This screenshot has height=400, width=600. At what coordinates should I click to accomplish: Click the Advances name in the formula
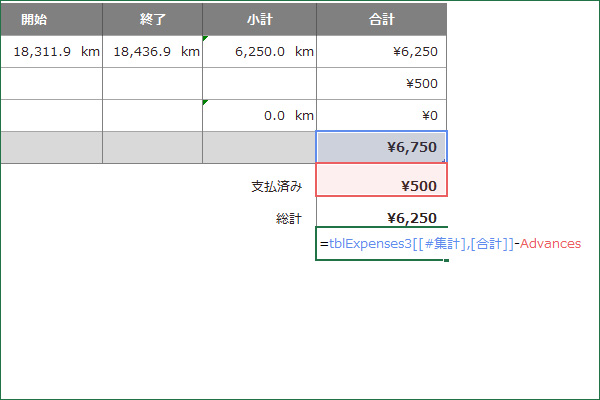click(550, 243)
